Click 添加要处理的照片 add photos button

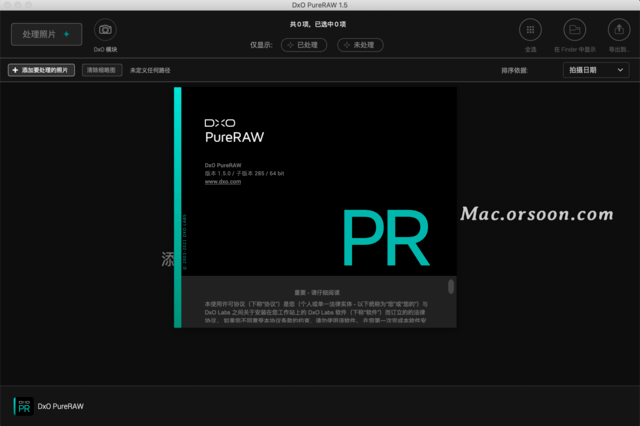point(41,70)
